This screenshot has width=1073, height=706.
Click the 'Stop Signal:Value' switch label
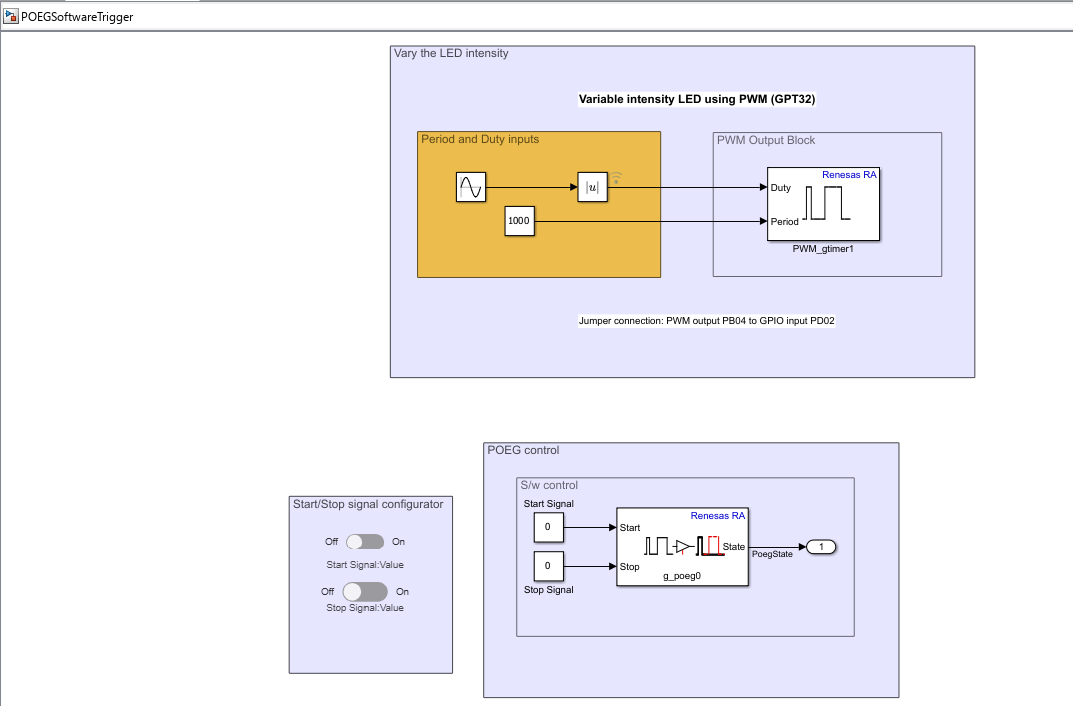[x=365, y=608]
